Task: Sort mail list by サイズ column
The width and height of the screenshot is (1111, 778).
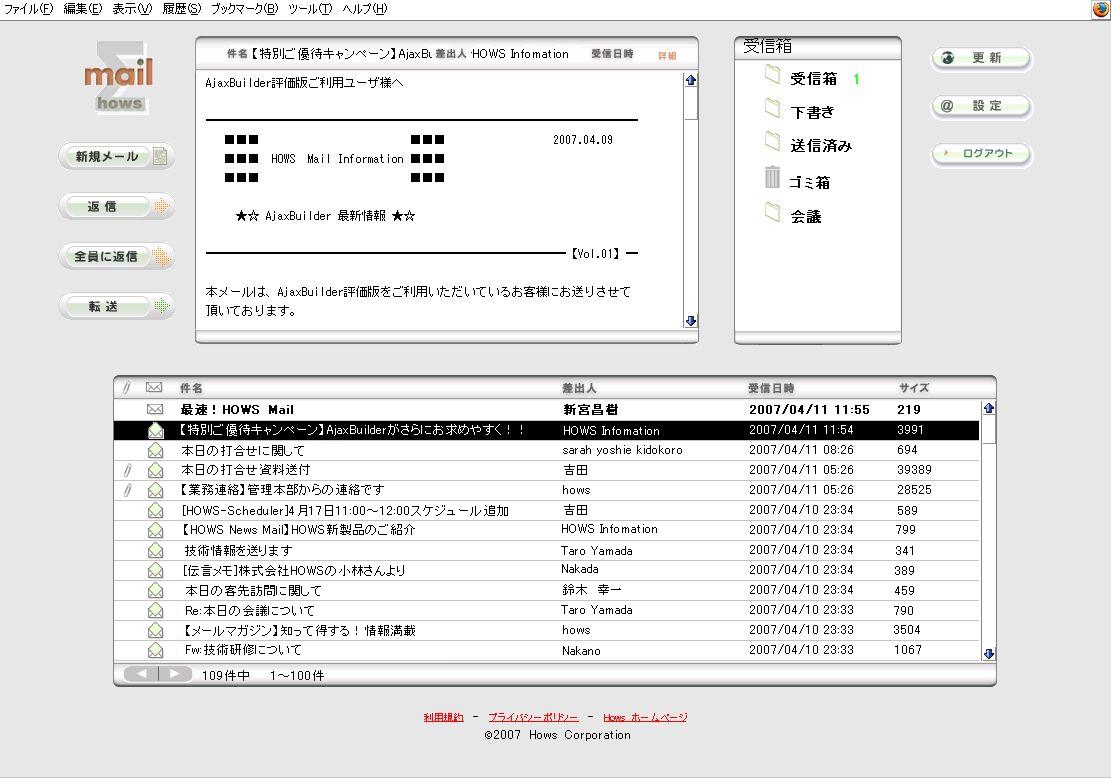Action: (x=913, y=388)
